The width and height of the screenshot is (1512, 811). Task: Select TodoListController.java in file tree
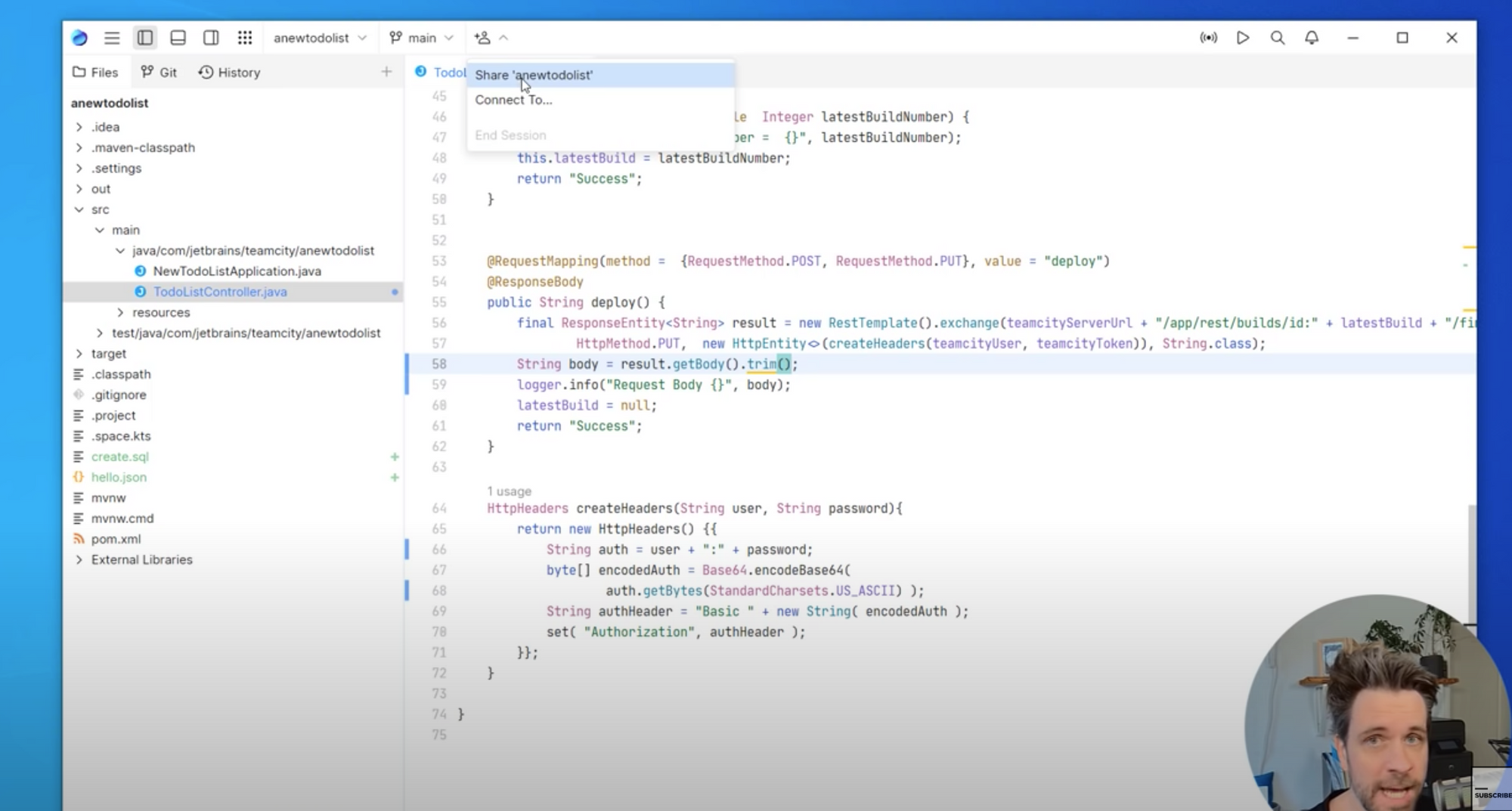tap(233, 292)
